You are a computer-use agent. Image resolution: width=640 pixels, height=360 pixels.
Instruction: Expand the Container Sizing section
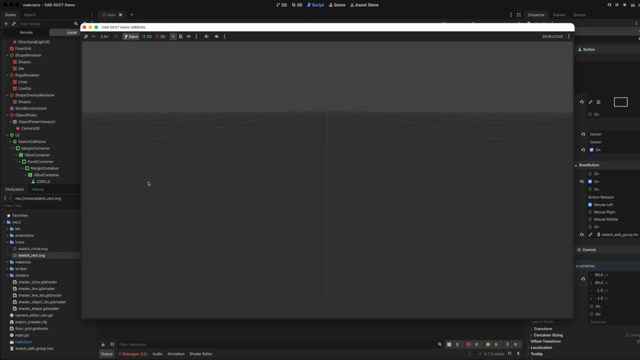pos(548,335)
